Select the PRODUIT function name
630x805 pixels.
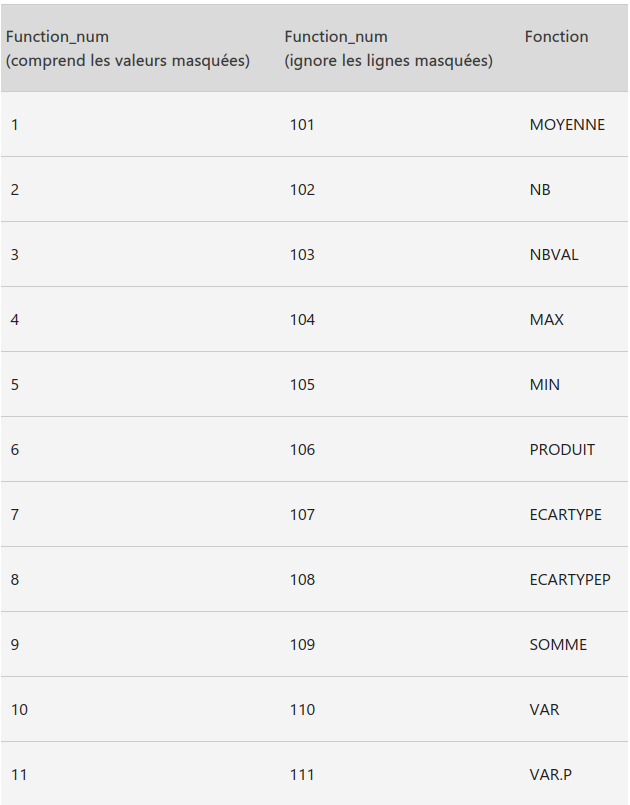coord(562,450)
